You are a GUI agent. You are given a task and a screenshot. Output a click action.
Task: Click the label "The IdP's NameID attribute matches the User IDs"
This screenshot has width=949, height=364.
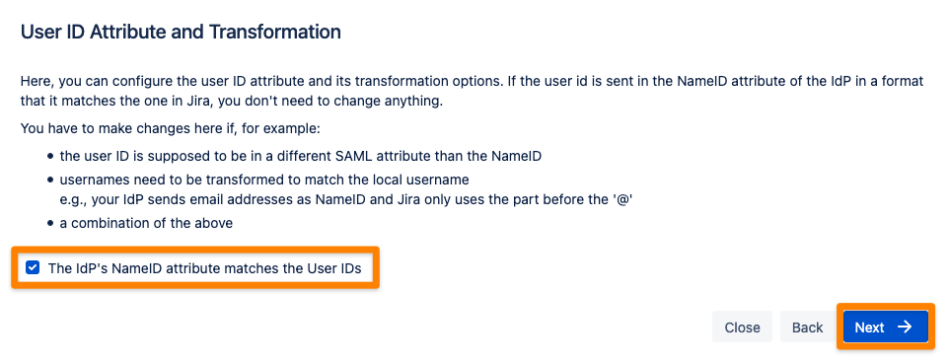pyautogui.click(x=205, y=268)
